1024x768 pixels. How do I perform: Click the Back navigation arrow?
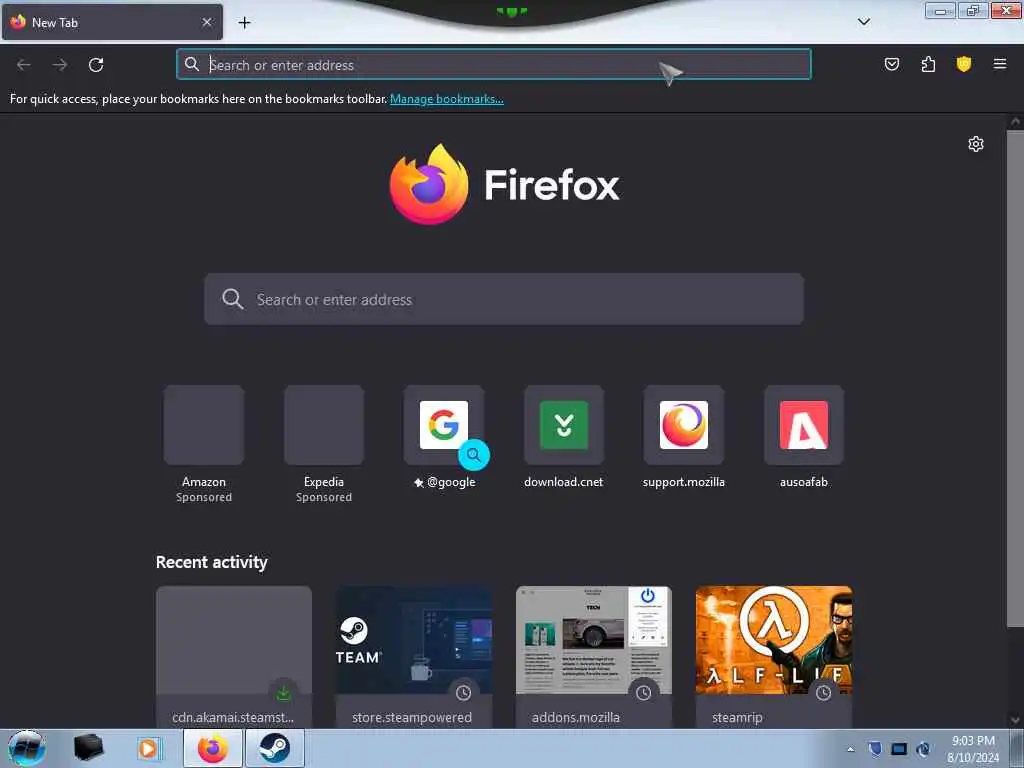coord(24,65)
